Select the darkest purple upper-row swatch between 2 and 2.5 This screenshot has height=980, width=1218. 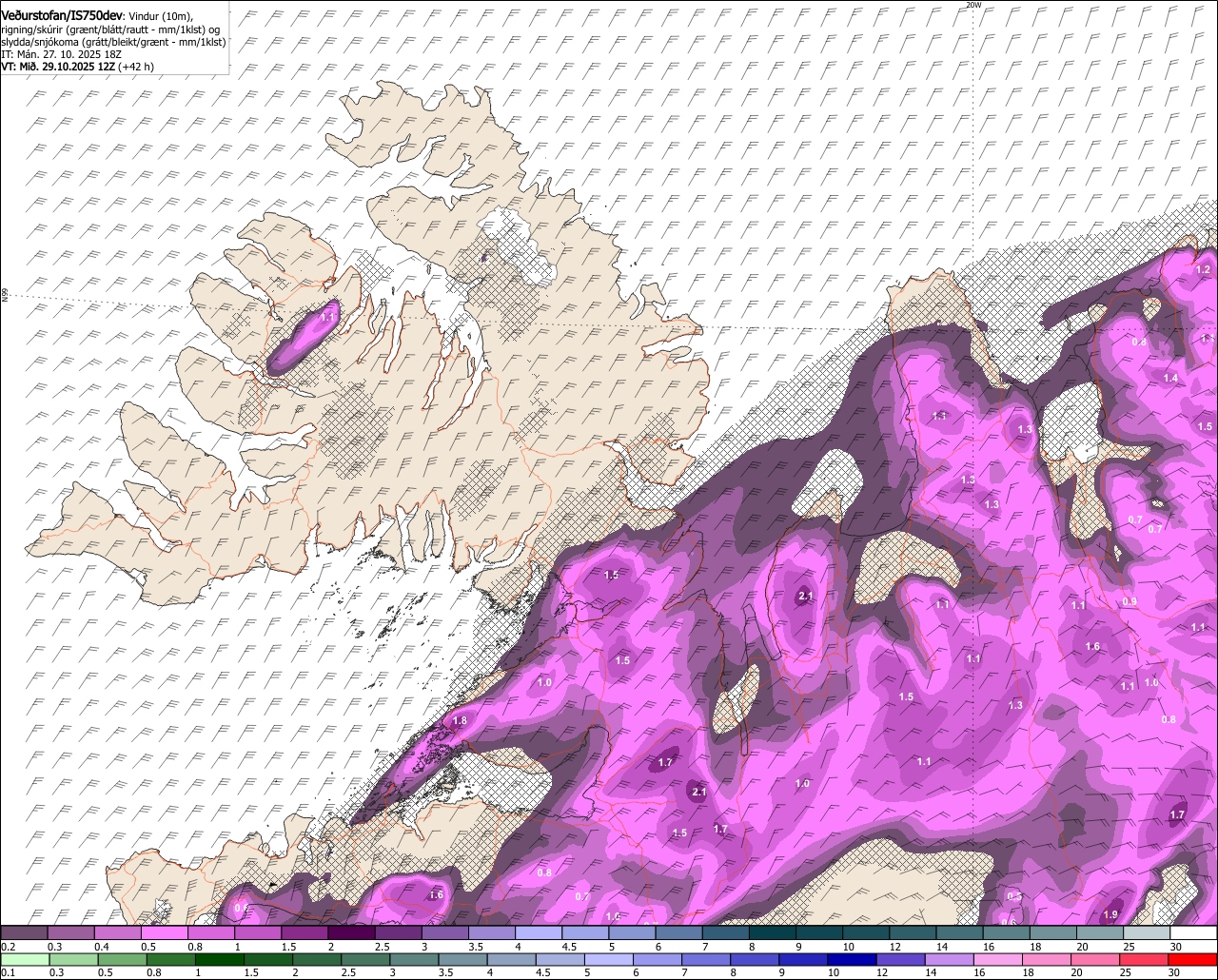[351, 932]
